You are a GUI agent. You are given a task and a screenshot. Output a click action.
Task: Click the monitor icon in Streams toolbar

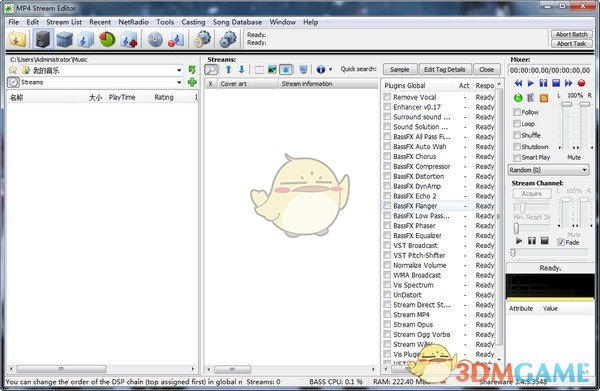303,70
